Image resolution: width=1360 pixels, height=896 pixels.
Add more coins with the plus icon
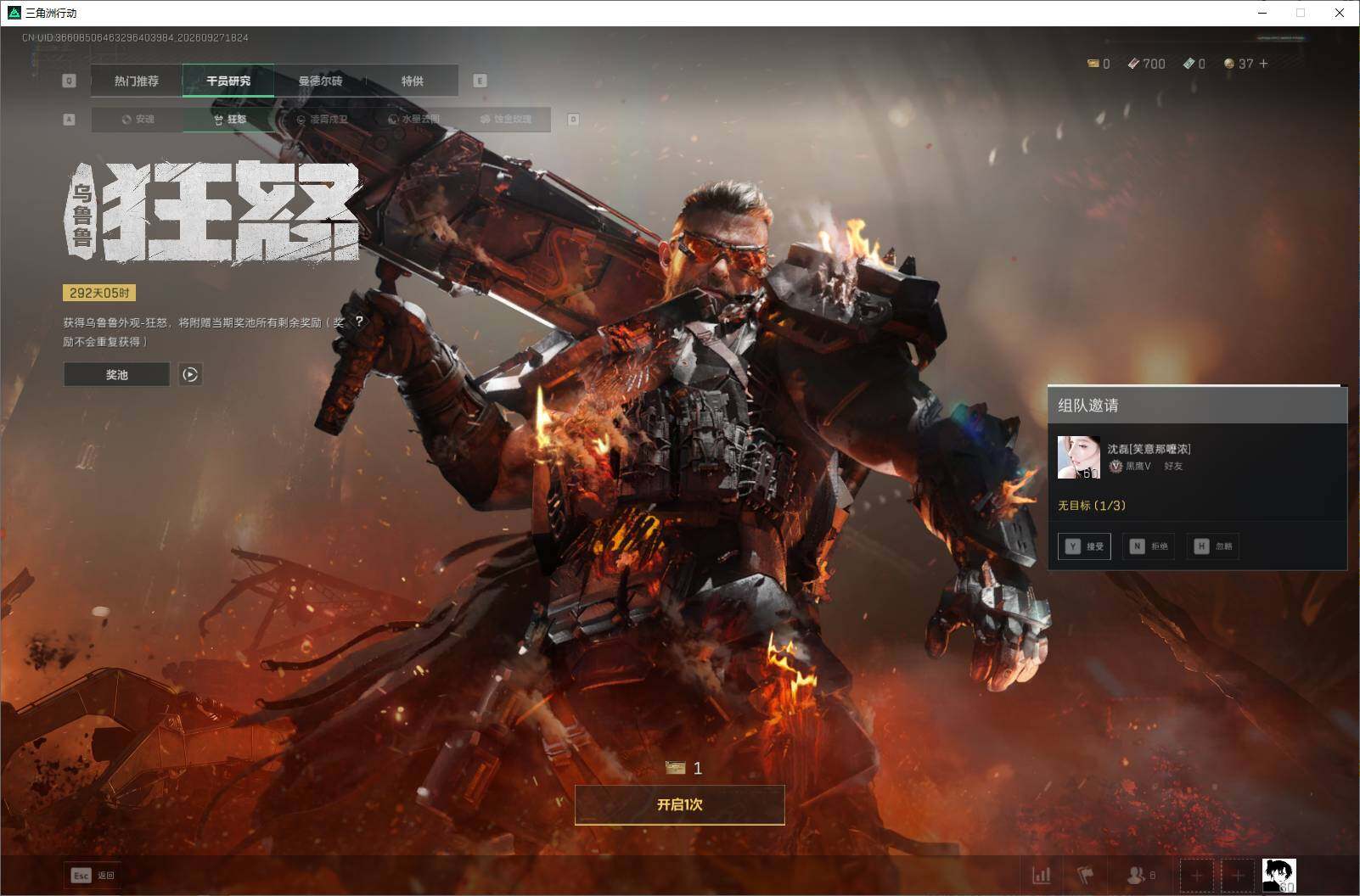tap(1263, 64)
